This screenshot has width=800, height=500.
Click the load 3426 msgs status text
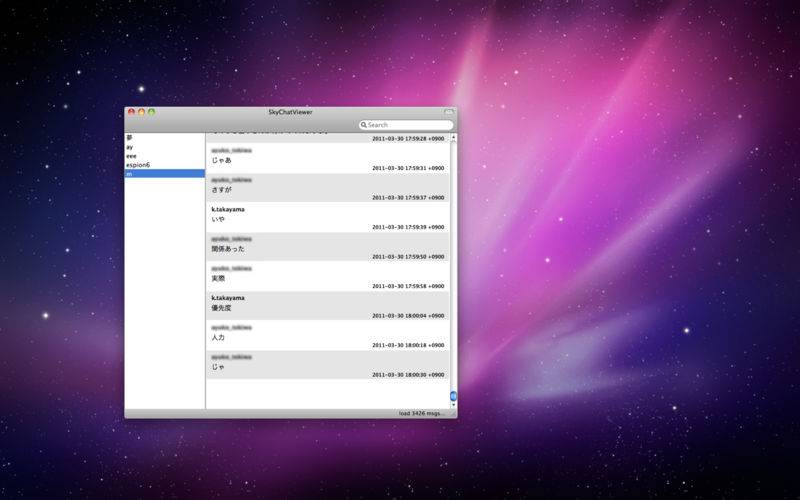[421, 413]
